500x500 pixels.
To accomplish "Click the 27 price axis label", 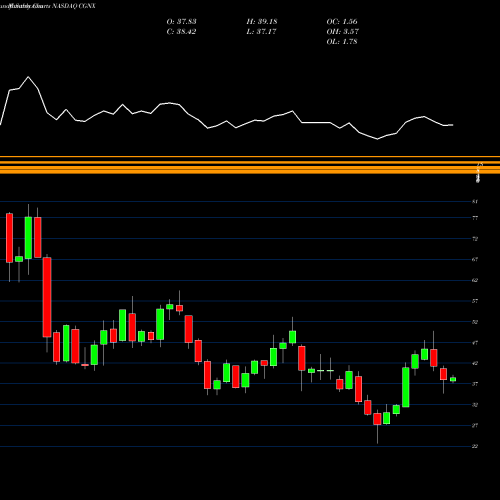I will [x=475, y=425].
